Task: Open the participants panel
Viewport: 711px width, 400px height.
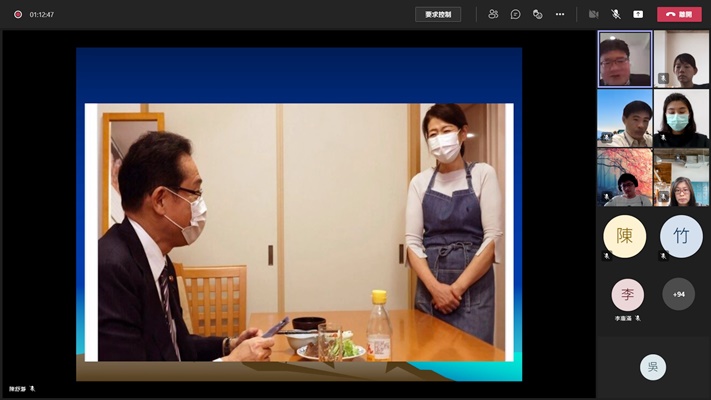Action: tap(493, 14)
